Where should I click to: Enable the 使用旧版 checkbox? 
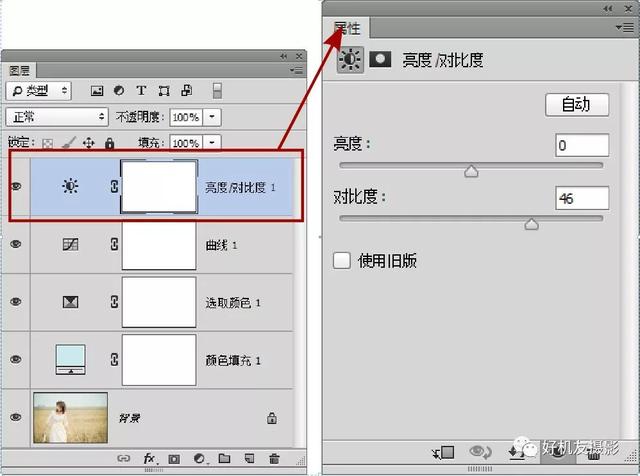click(x=342, y=261)
